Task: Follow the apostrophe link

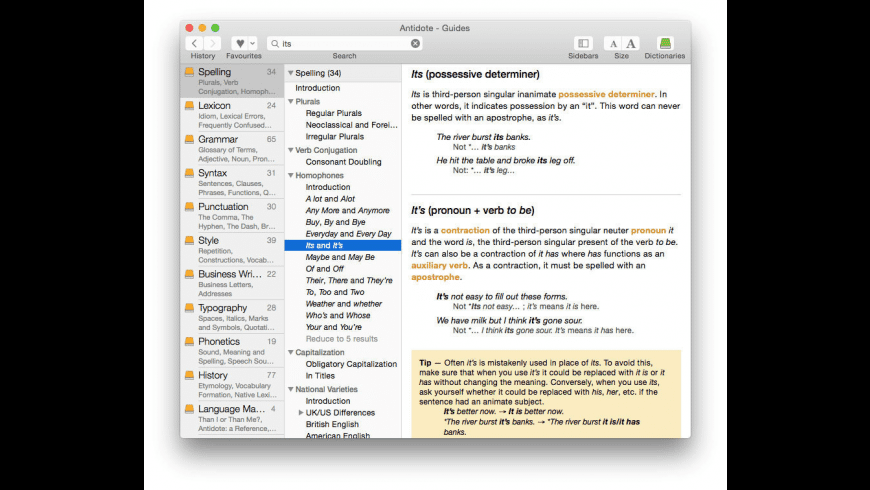Action: pos(435,277)
